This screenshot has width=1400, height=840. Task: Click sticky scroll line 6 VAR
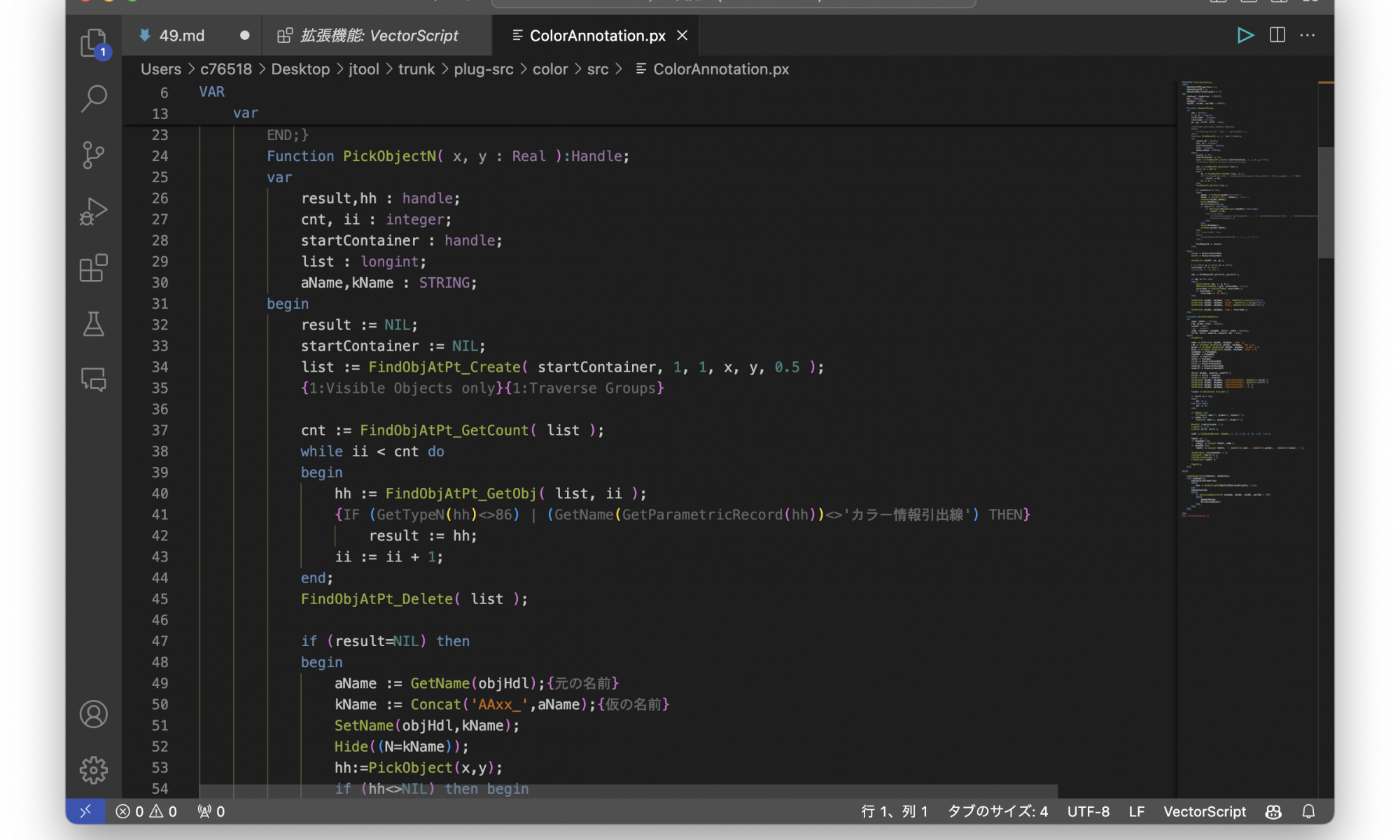211,92
